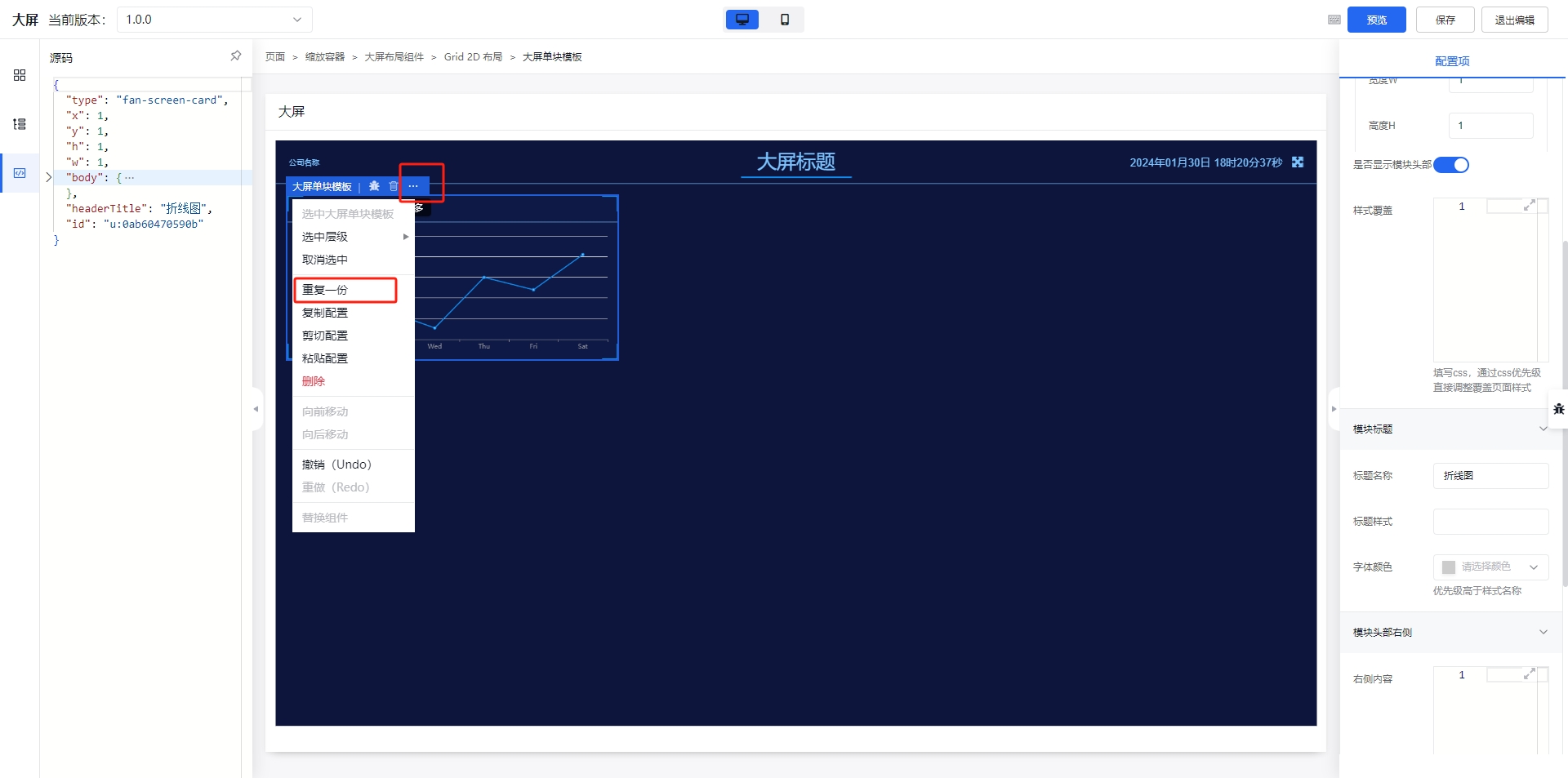Click the "type": "fan-screen-card" source line

click(147, 100)
